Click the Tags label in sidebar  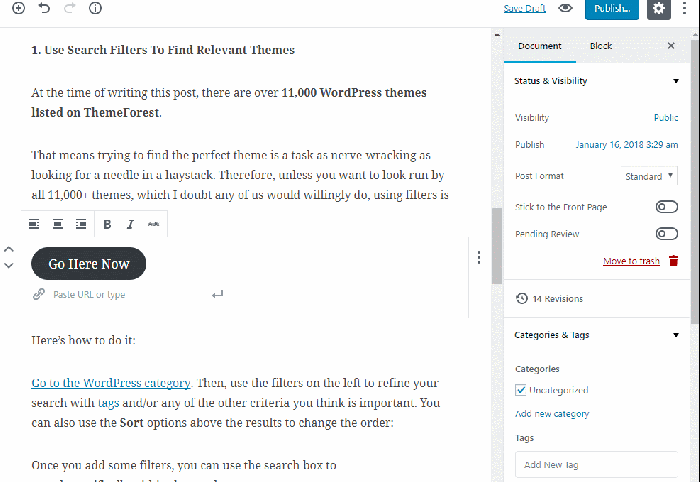point(525,438)
